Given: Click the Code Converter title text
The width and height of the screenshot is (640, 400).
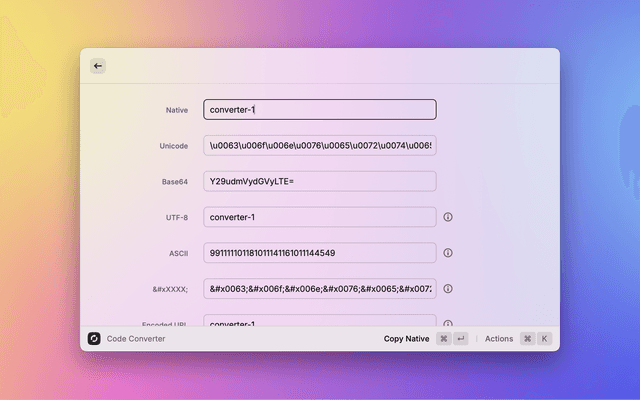Looking at the screenshot, I should (136, 339).
